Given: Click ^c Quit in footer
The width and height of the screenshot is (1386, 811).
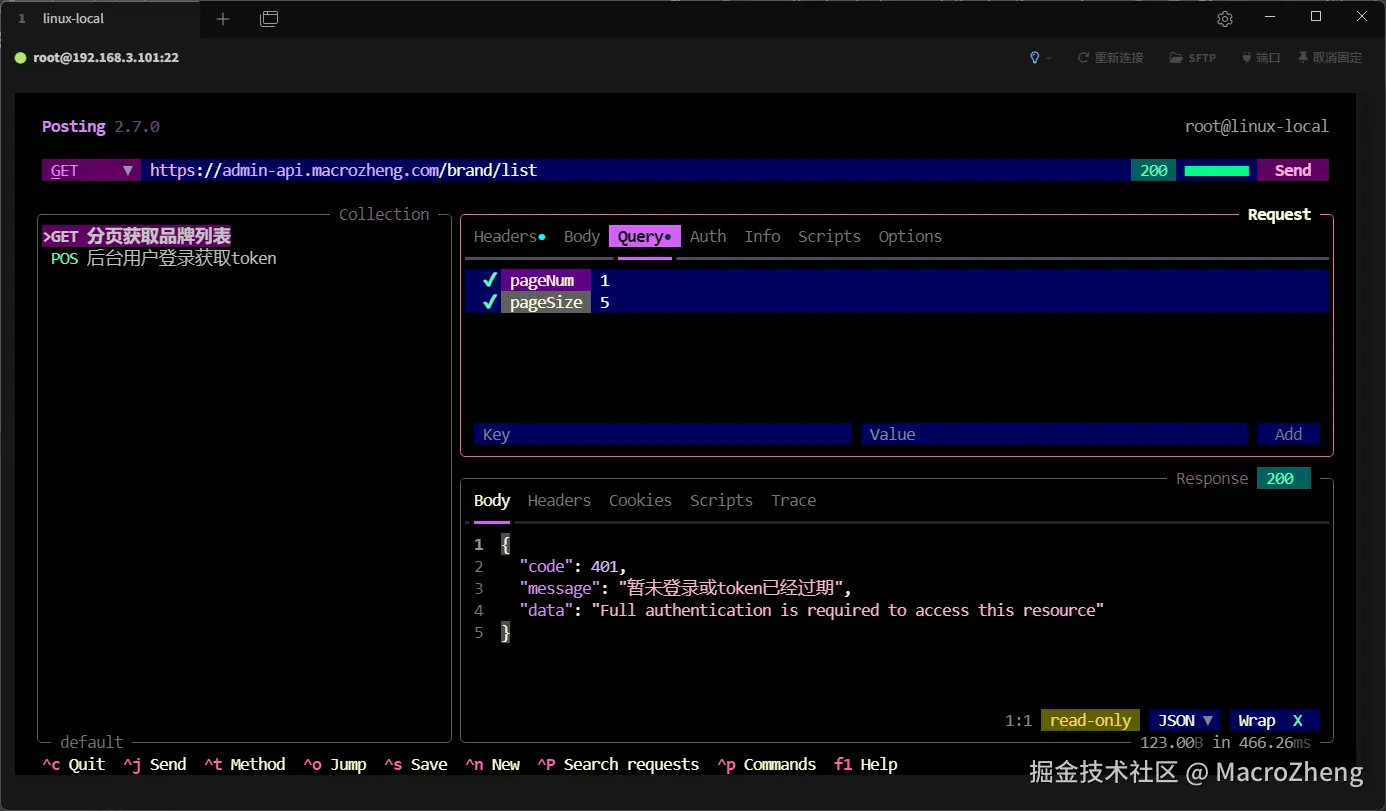Looking at the screenshot, I should 73,764.
